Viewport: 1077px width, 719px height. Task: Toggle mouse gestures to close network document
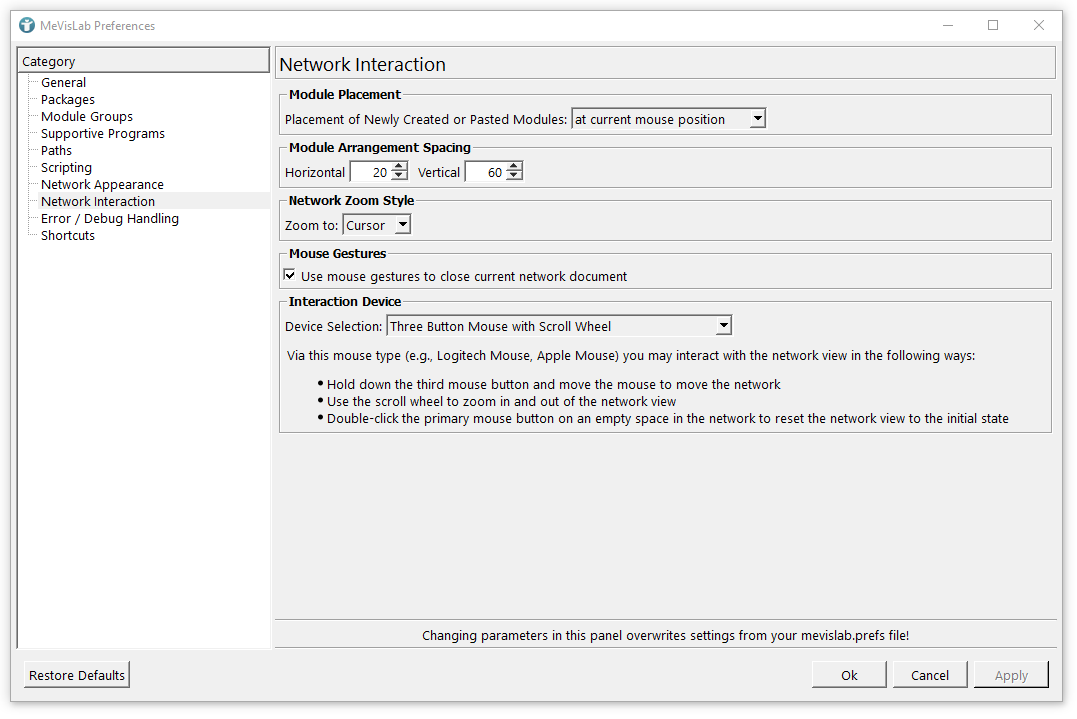pyautogui.click(x=290, y=276)
